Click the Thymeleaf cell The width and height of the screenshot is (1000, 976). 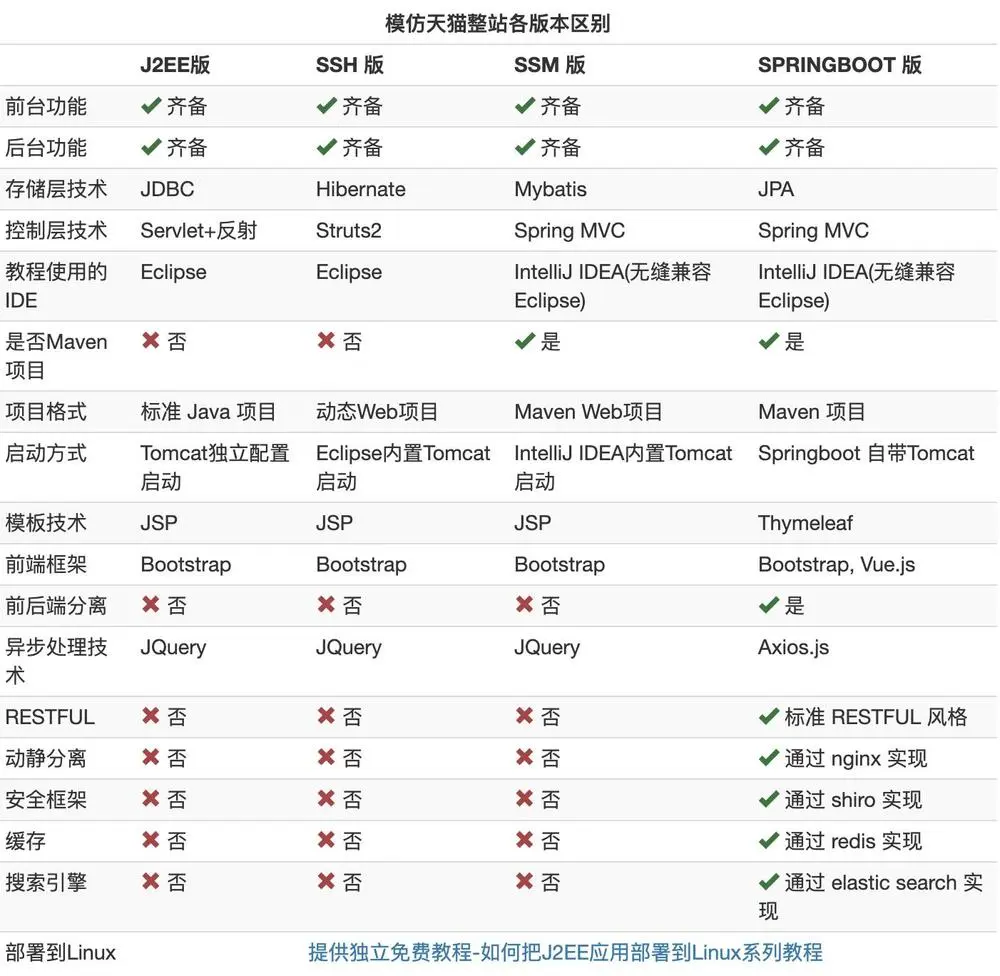[805, 523]
